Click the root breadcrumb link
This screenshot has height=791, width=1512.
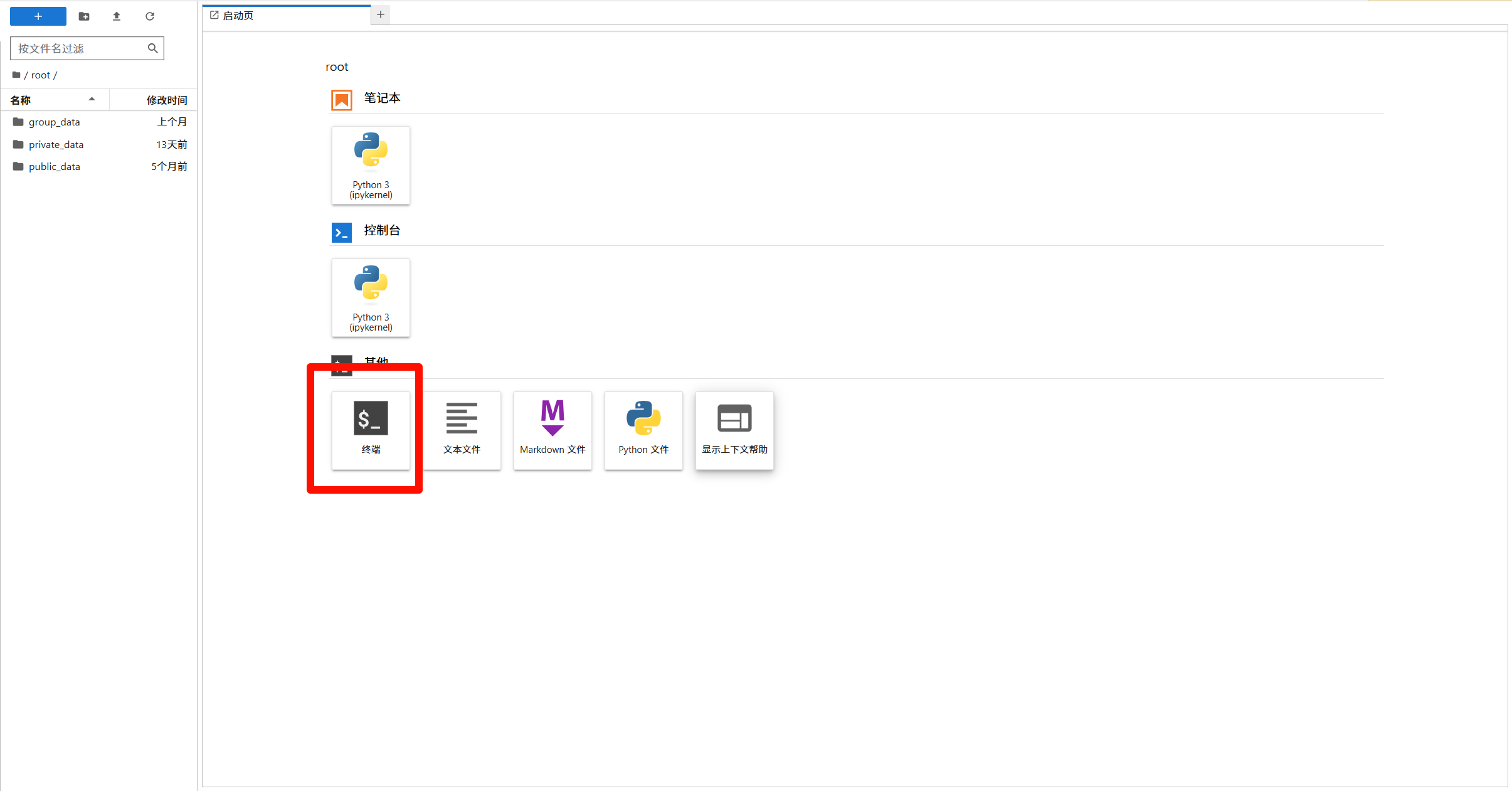pos(41,75)
